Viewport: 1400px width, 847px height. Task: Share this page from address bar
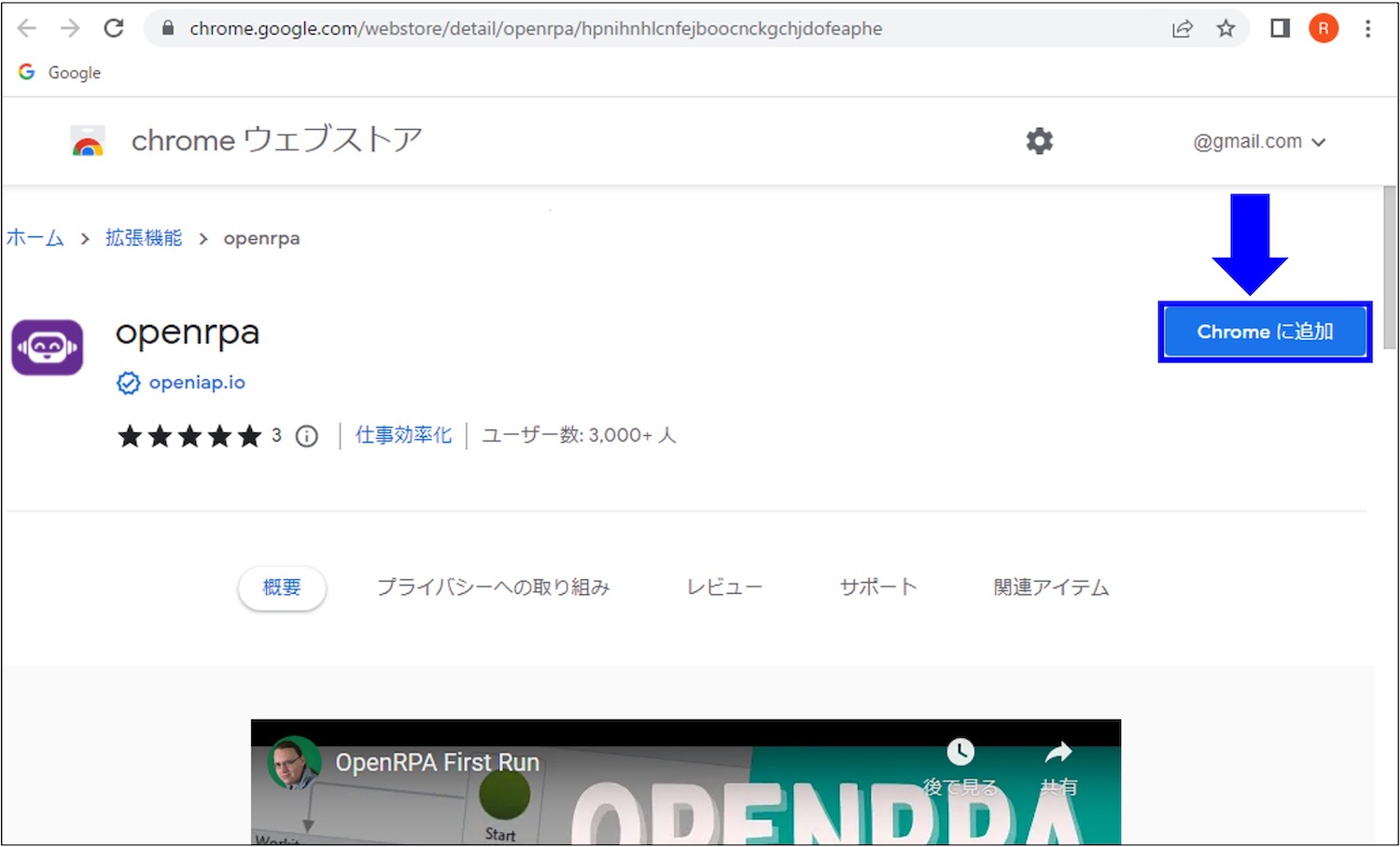point(1183,29)
